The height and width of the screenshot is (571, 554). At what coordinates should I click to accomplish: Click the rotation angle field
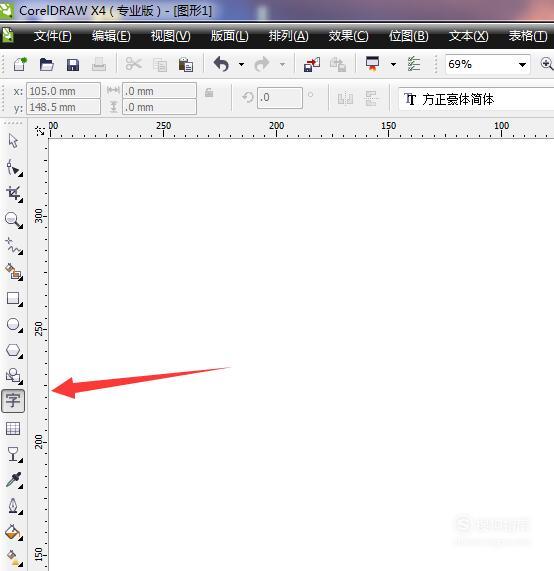click(x=280, y=98)
